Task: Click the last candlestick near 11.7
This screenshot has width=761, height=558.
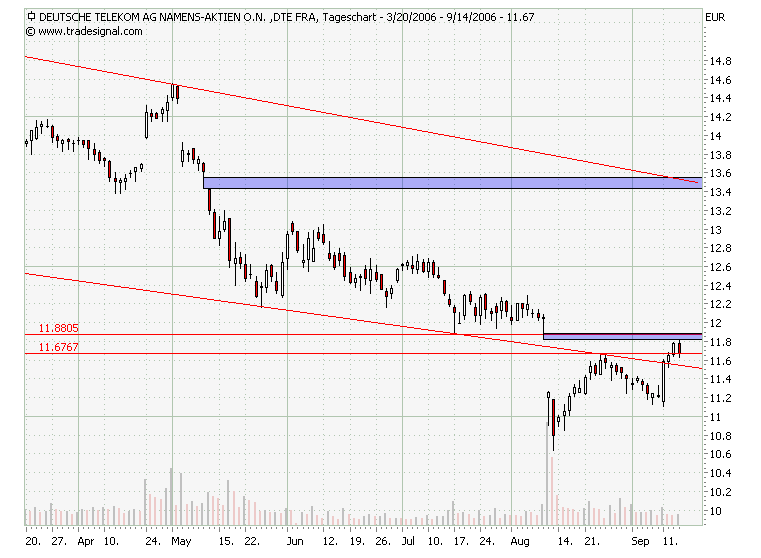Action: click(679, 348)
